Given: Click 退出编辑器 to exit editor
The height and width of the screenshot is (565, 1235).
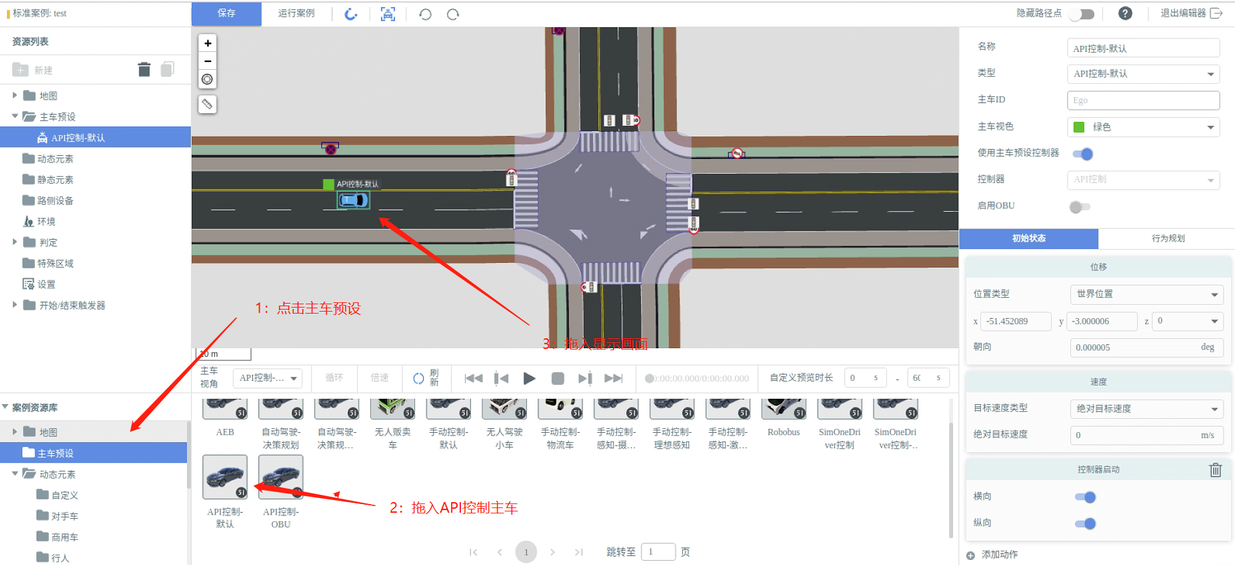Looking at the screenshot, I should pos(1191,13).
